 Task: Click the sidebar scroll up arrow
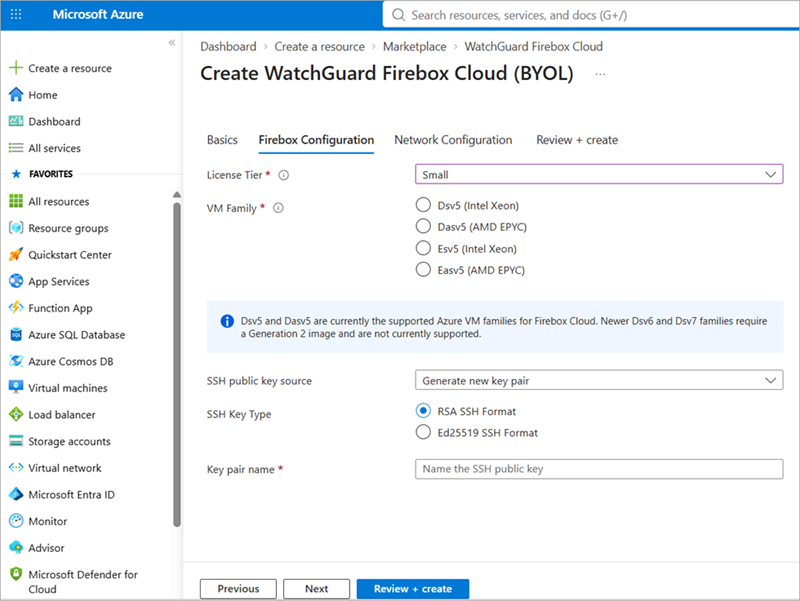click(177, 194)
